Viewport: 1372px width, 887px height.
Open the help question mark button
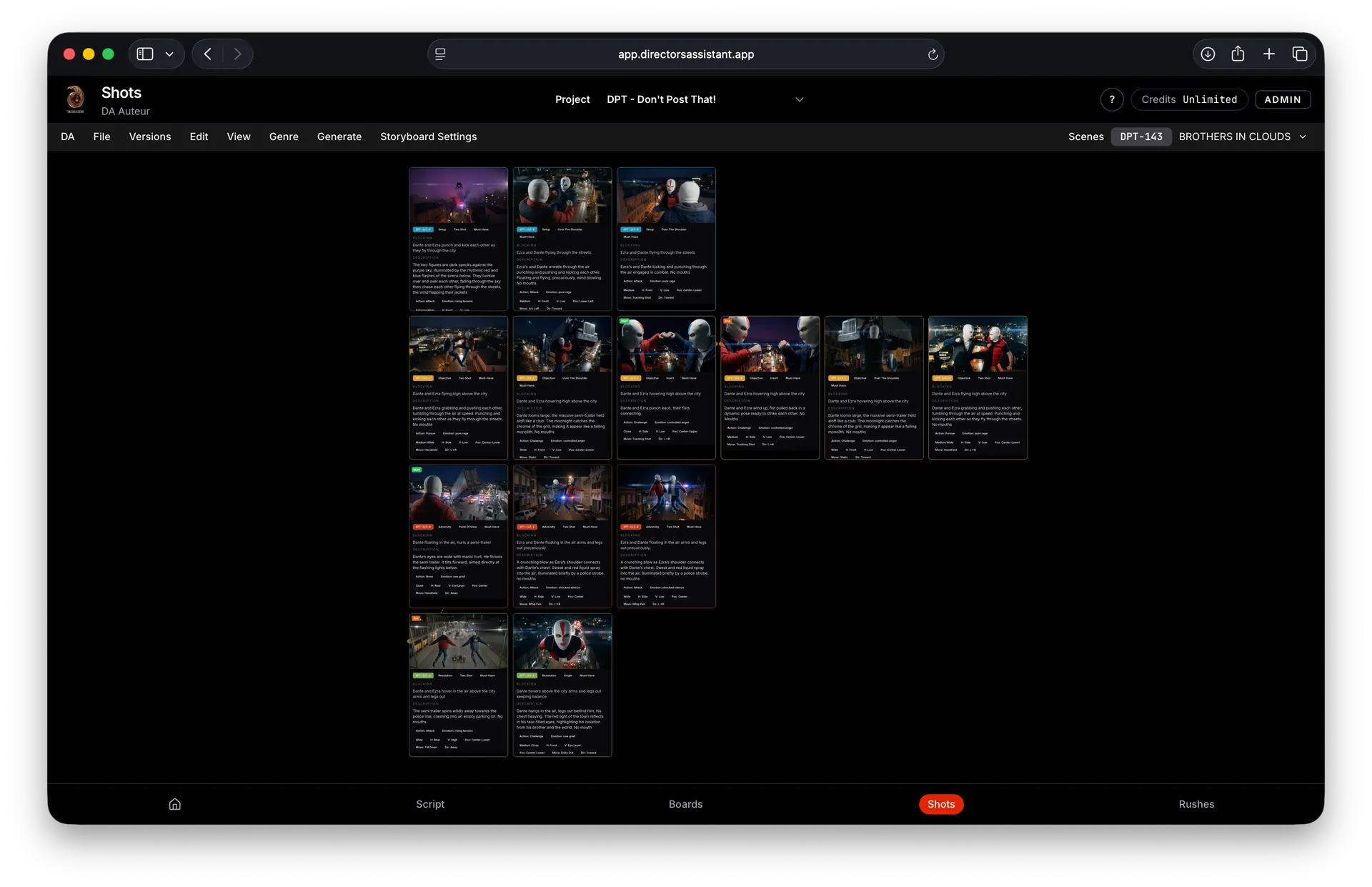(x=1111, y=99)
